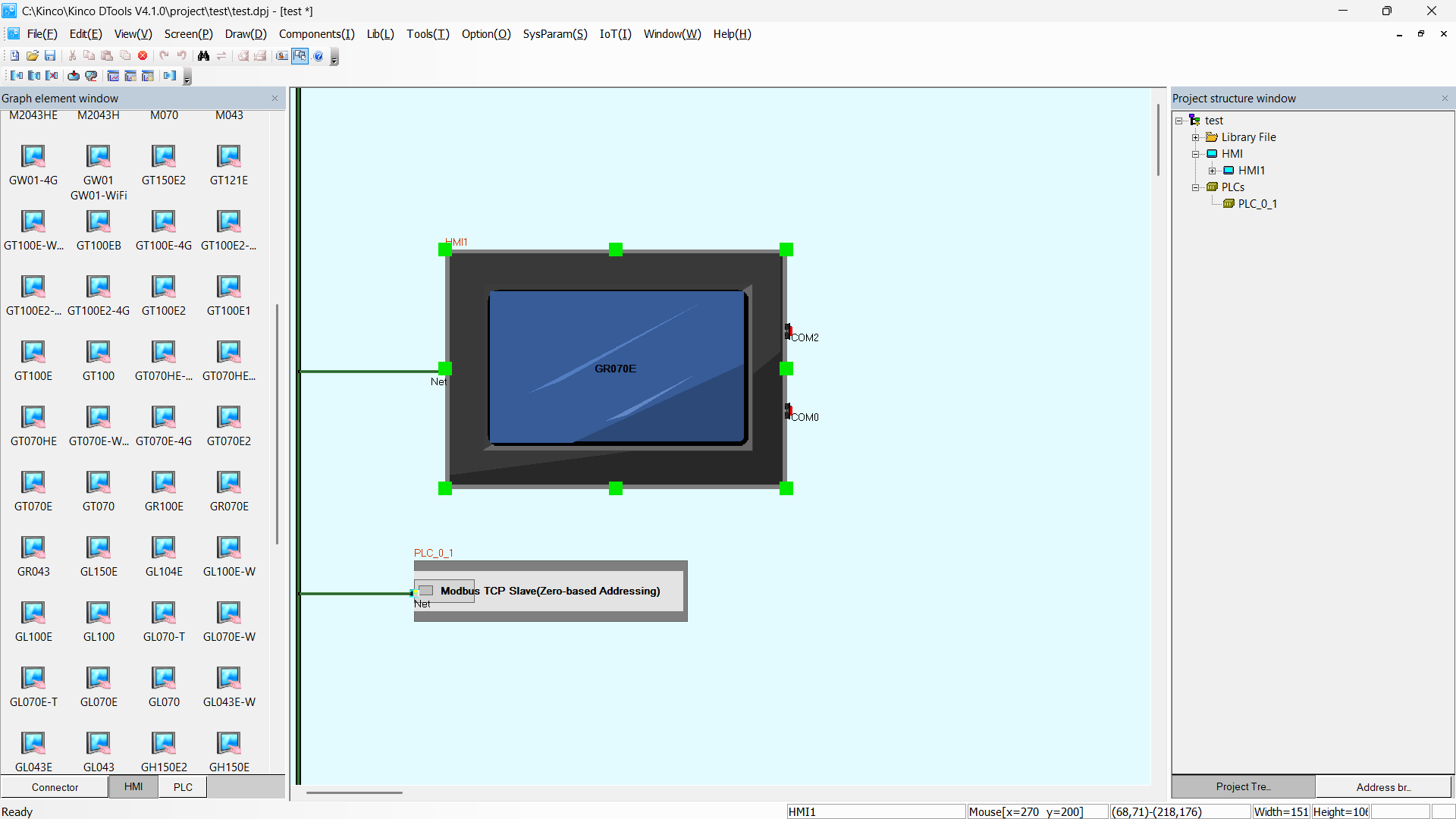This screenshot has height=819, width=1456.
Task: Select PLC_0_1 in the project structure tree
Action: [x=1257, y=204]
